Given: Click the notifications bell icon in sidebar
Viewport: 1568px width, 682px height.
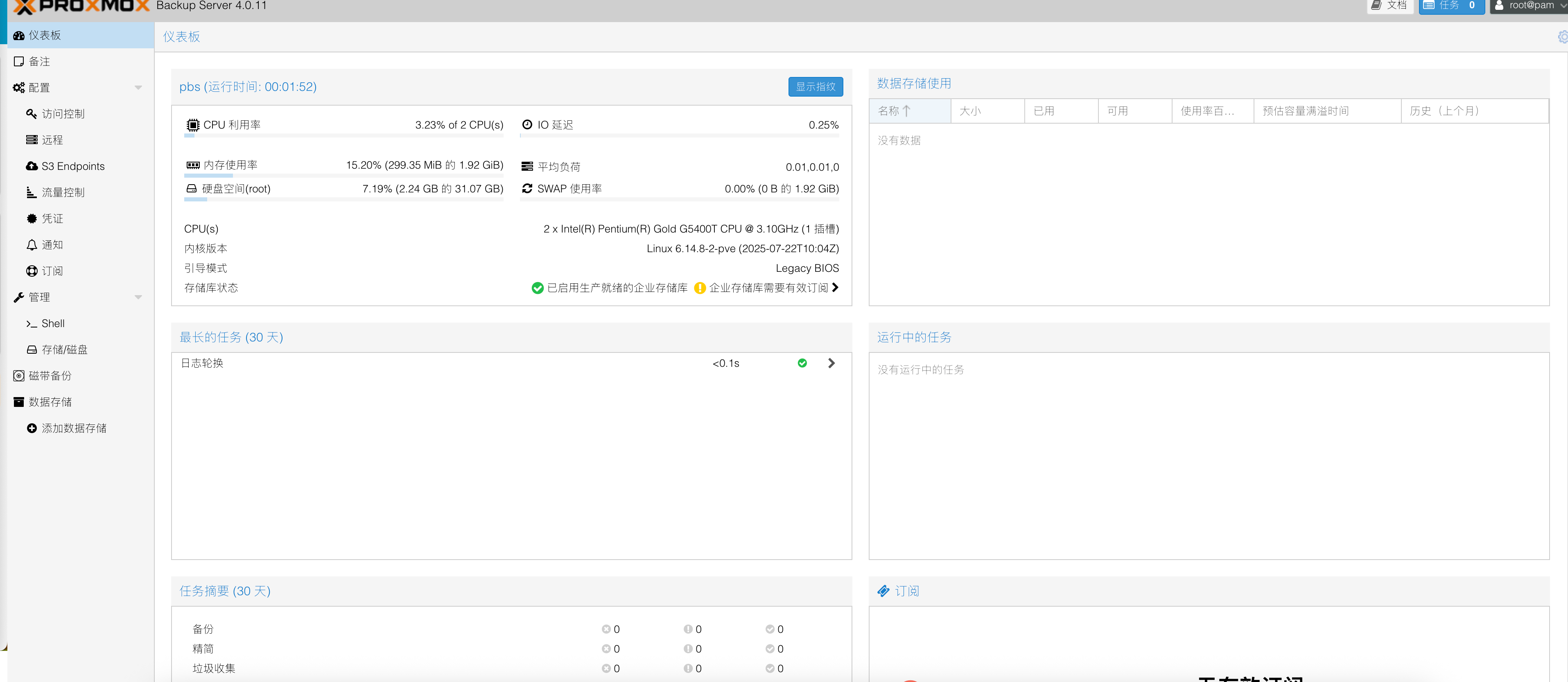Looking at the screenshot, I should pos(32,244).
